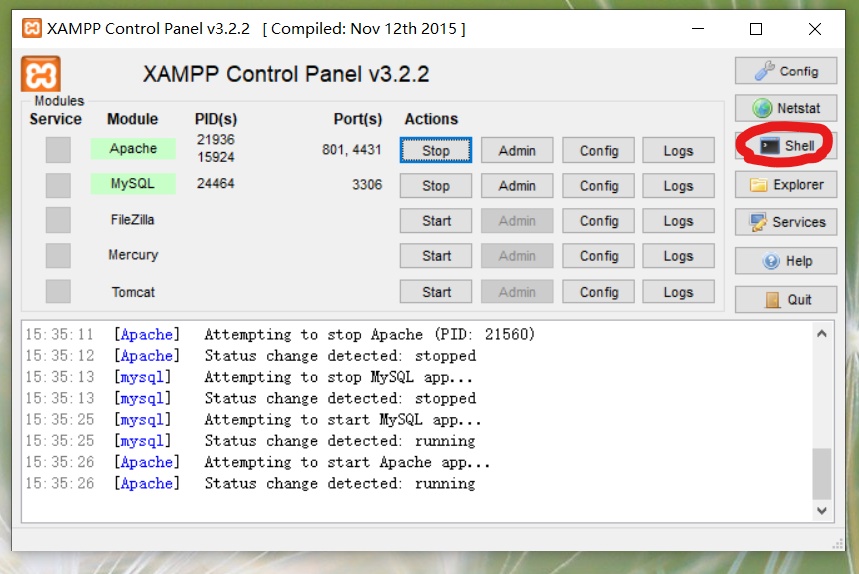Stop the MySQL module
The width and height of the screenshot is (859, 574).
436,186
